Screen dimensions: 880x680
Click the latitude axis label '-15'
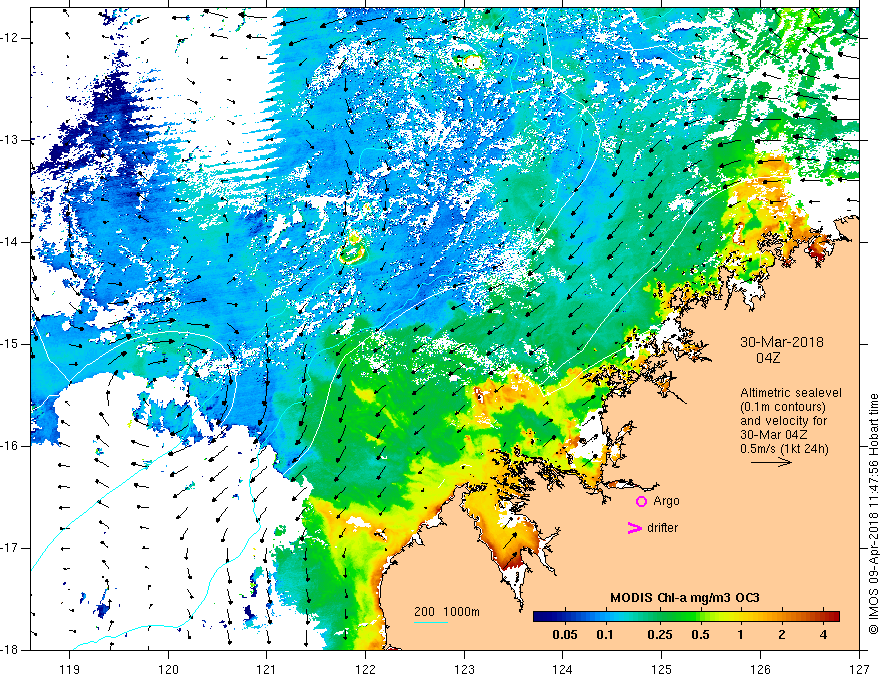(11, 344)
